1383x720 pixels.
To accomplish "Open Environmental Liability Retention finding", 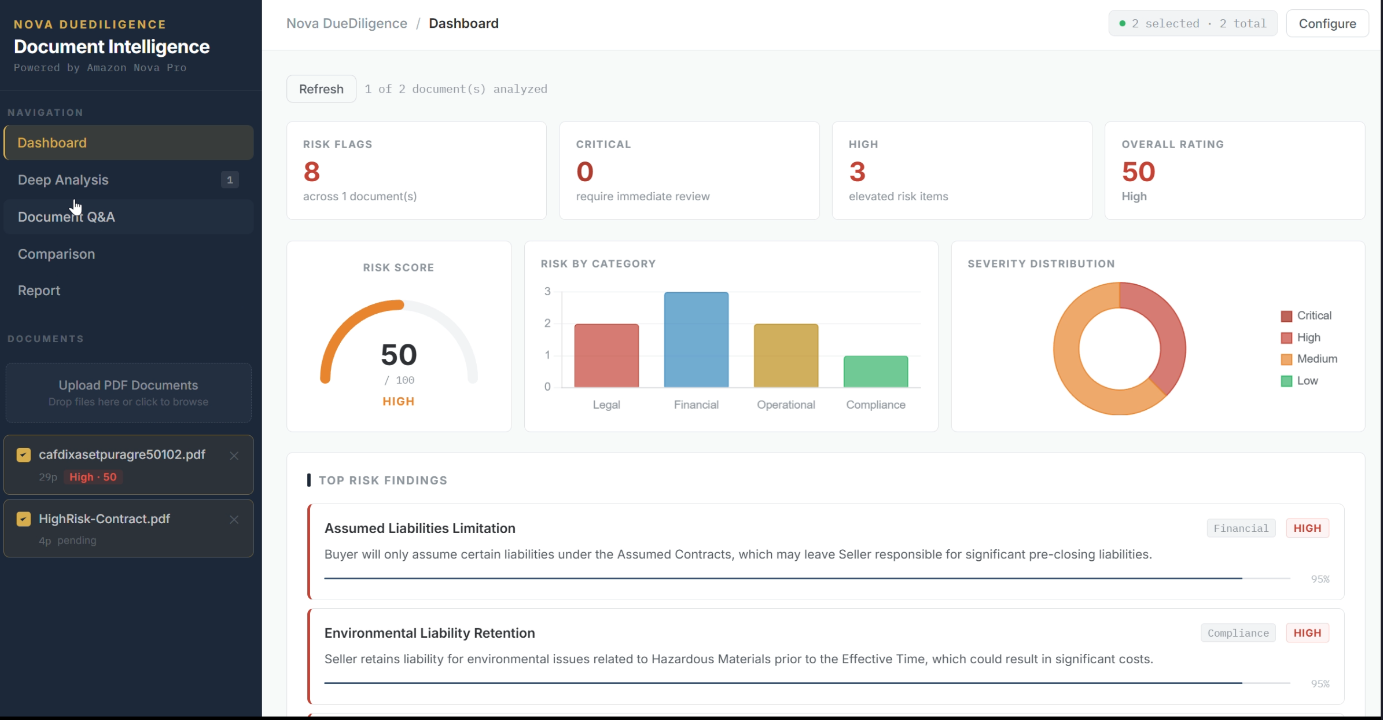I will [x=826, y=656].
